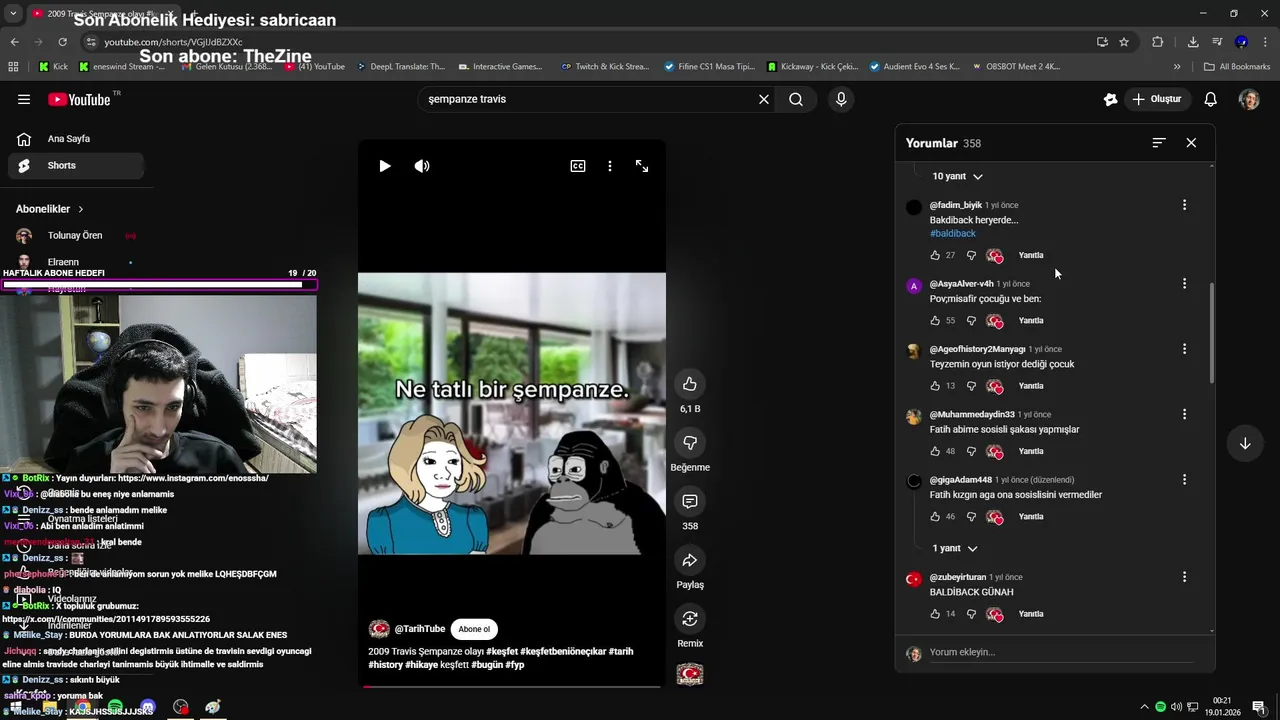This screenshot has height=720, width=1280.
Task: Close the Yorumlar comments panel
Action: tap(1191, 143)
